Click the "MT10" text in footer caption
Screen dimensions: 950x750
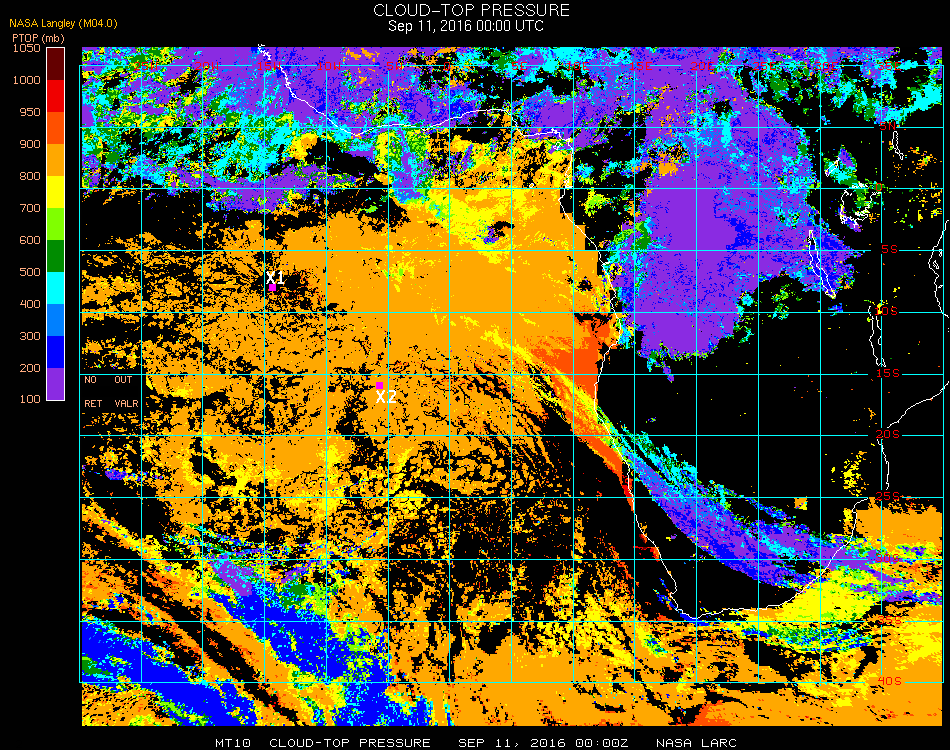(233, 743)
